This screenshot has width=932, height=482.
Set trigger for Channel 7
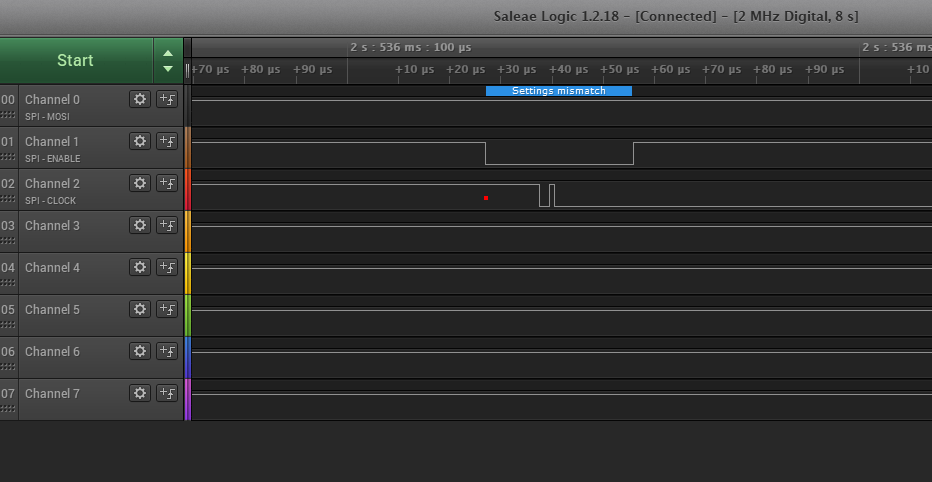167,393
